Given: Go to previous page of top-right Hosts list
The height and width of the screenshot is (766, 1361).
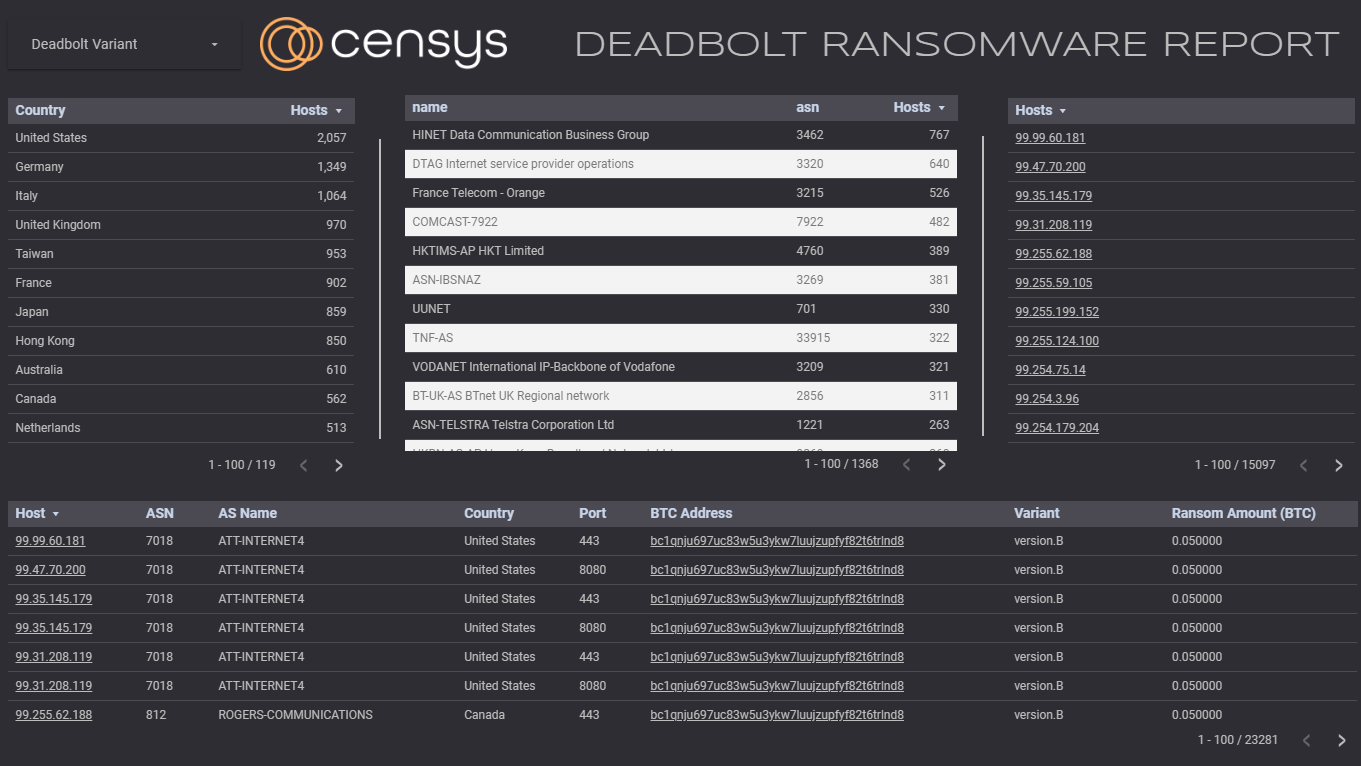Looking at the screenshot, I should [x=1303, y=465].
